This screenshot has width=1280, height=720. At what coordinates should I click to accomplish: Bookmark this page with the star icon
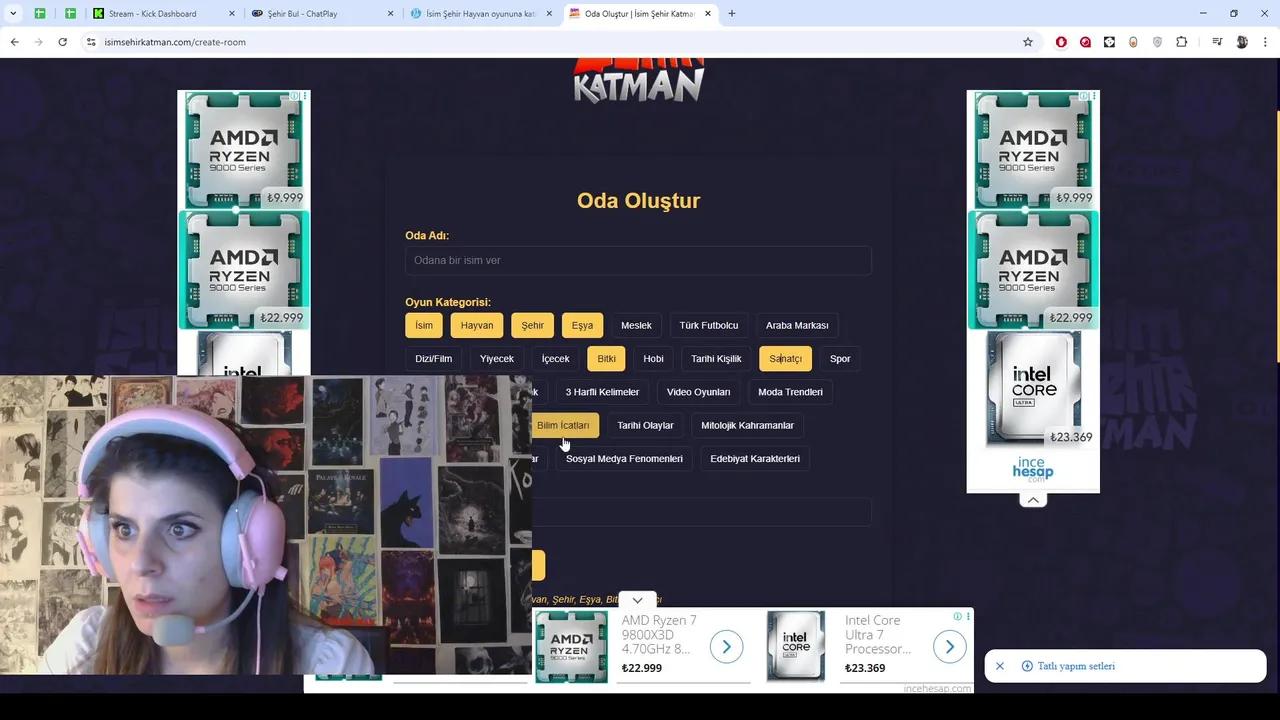[x=1027, y=42]
